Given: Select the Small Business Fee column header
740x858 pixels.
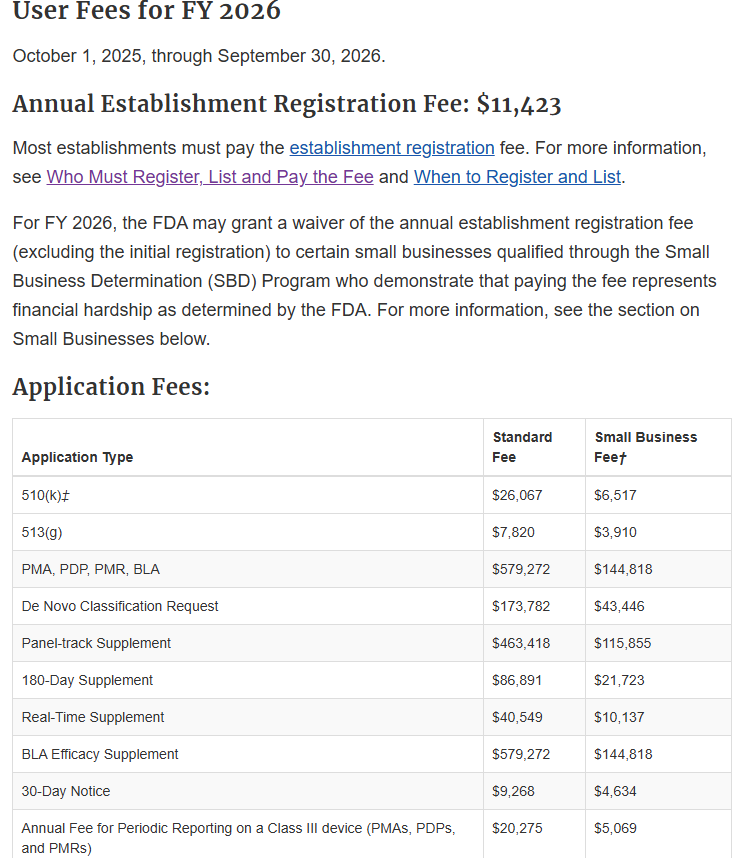Looking at the screenshot, I should pos(645,447).
